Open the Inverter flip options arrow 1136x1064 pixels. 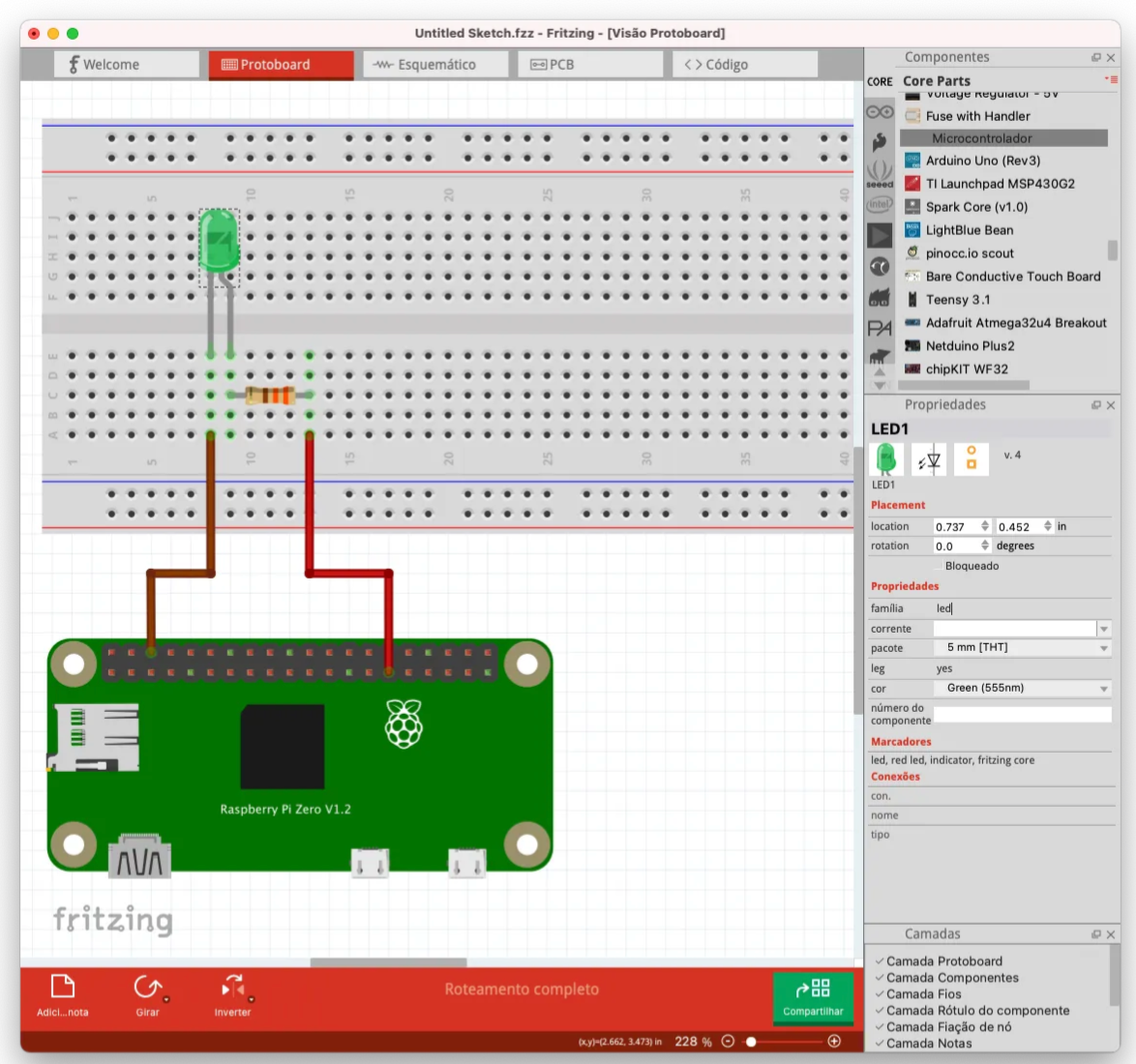[x=252, y=999]
